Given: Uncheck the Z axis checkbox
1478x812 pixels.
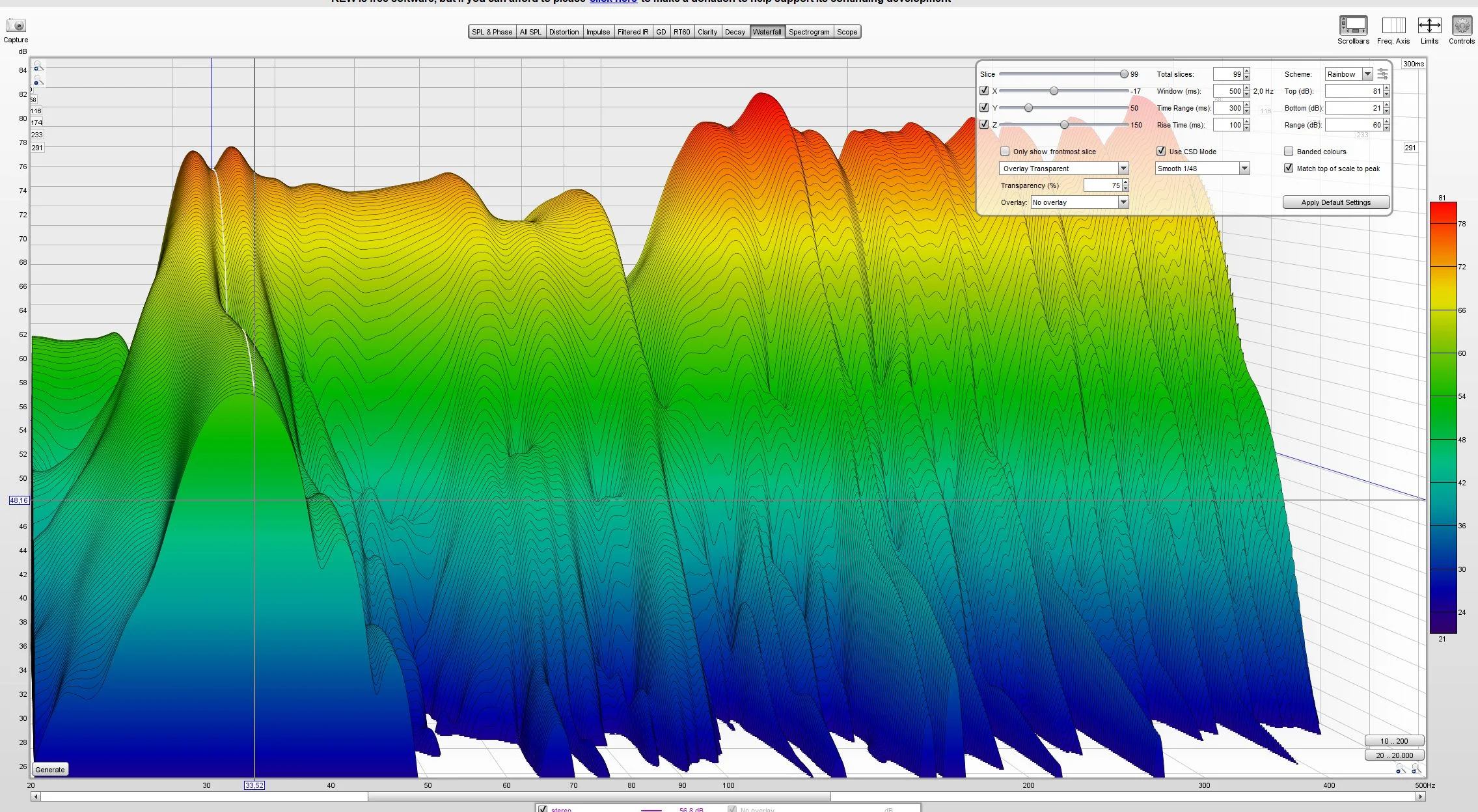Looking at the screenshot, I should coord(984,125).
